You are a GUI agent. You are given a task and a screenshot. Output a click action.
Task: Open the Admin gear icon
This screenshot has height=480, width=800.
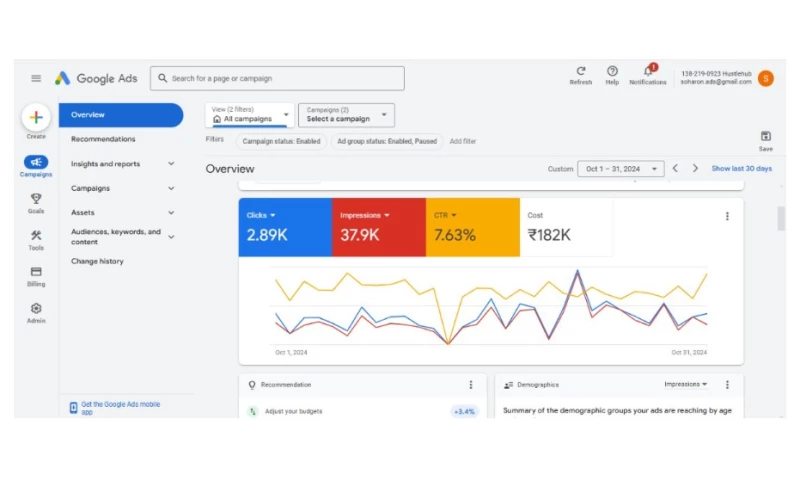coord(36,309)
